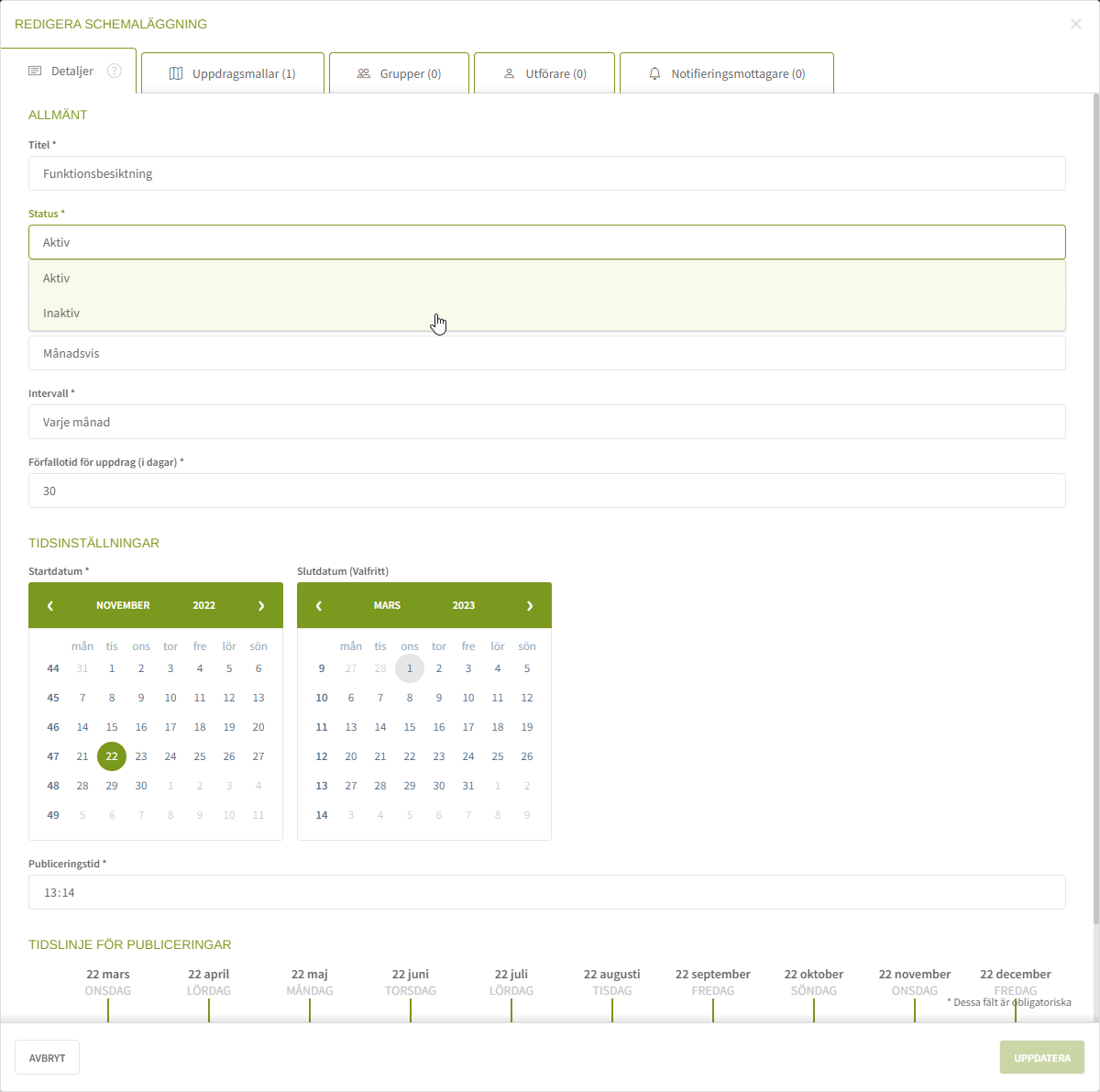Go to previous month in Slutdatum calendar
Screen dimensions: 1100x1092
[x=319, y=606]
